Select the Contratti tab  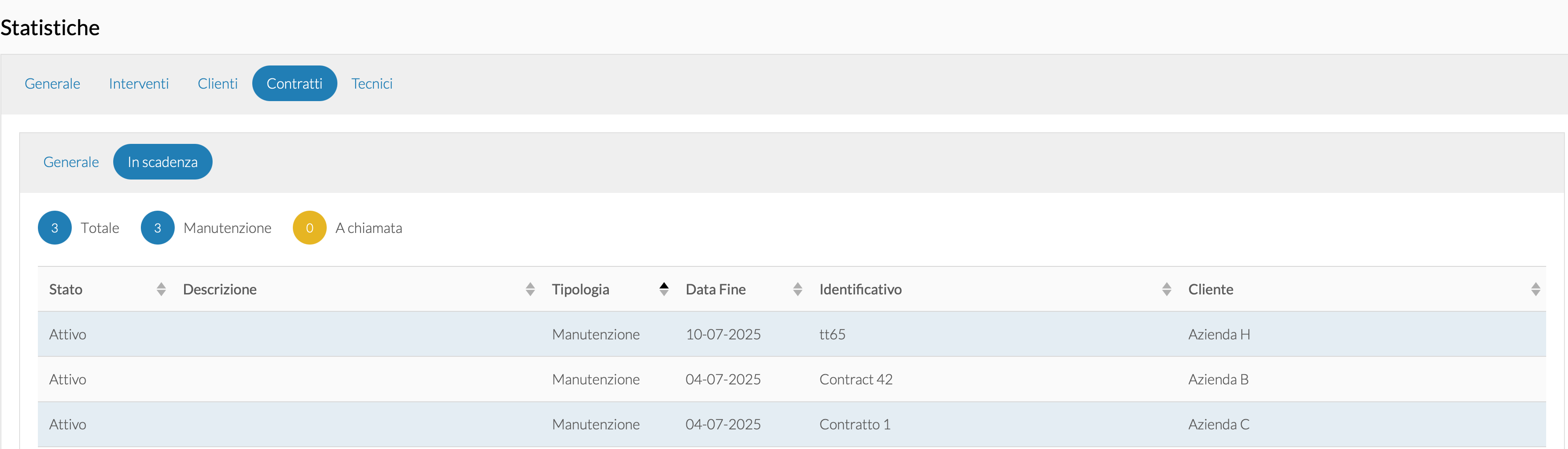tap(295, 83)
